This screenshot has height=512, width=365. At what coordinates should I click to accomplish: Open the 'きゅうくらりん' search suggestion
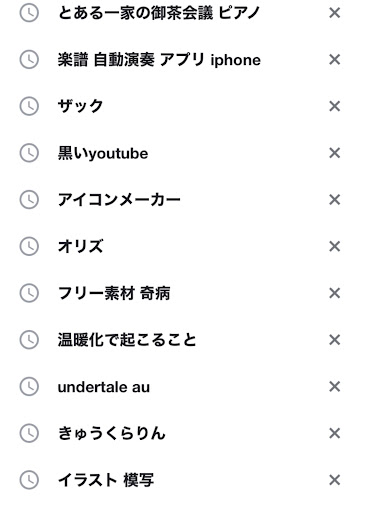click(111, 433)
